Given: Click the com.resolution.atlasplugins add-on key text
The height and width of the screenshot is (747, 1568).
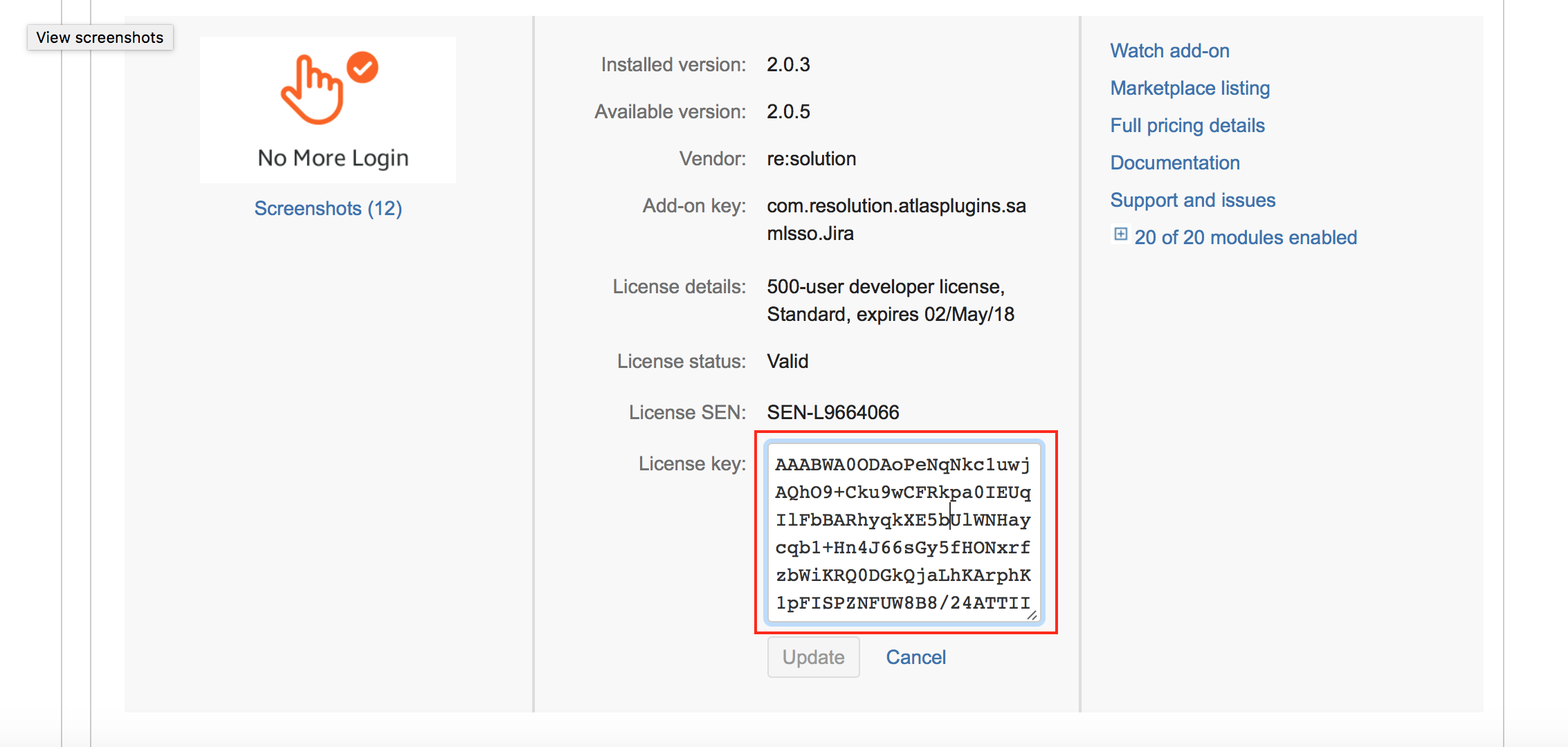Looking at the screenshot, I should (x=895, y=205).
